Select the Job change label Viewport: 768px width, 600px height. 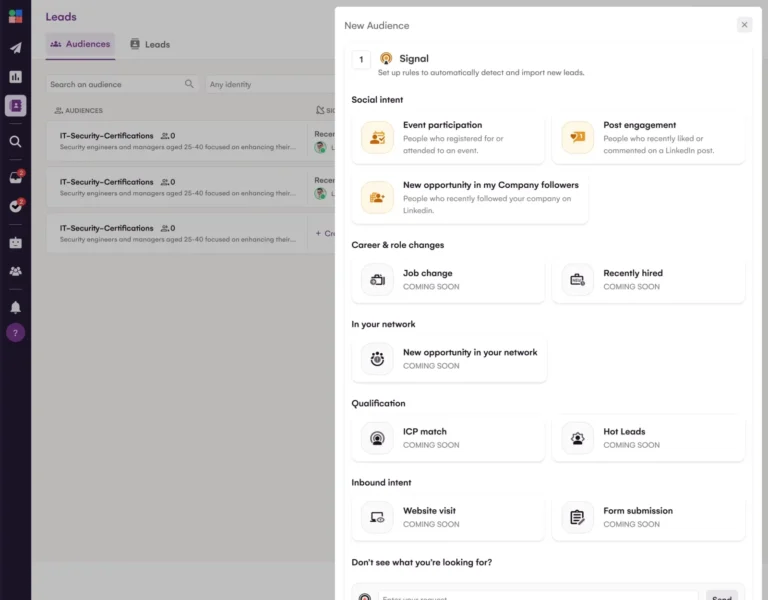click(x=428, y=273)
